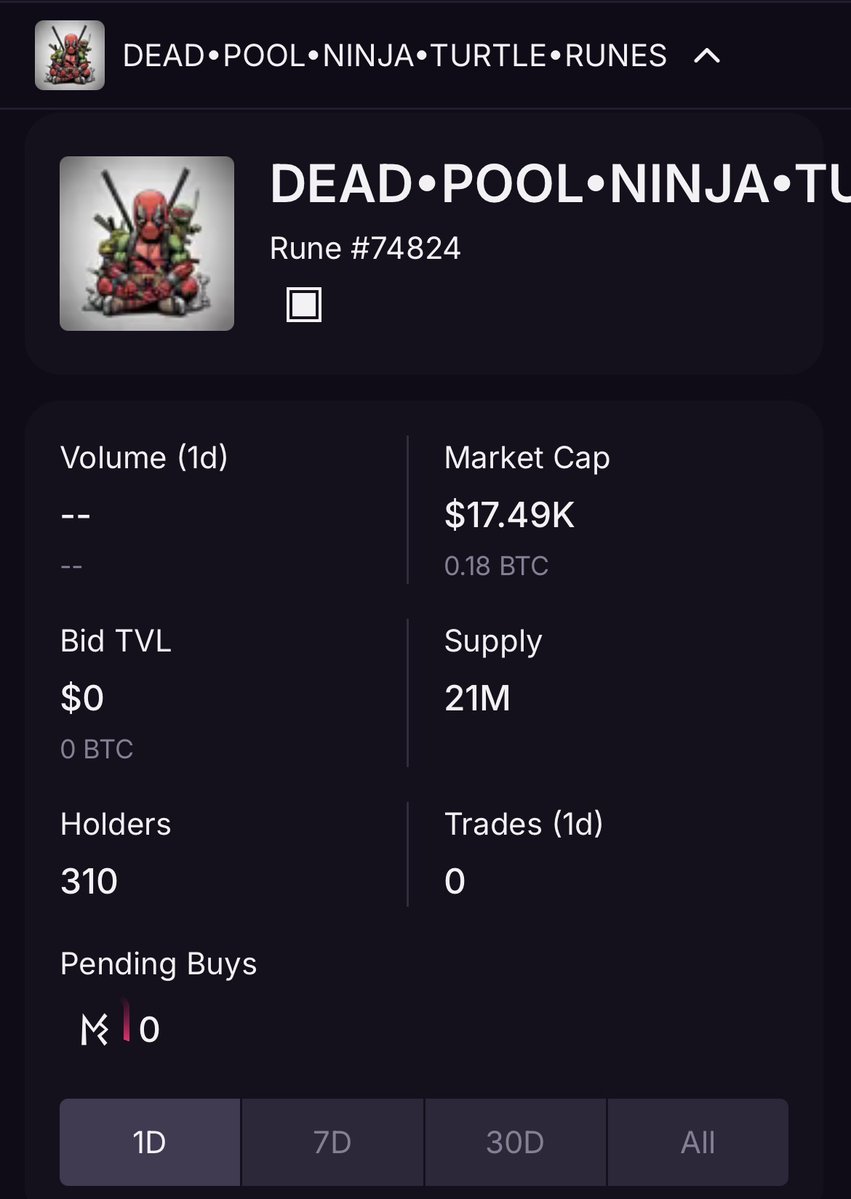The image size is (851, 1199).
Task: Switch to the 30D time range
Action: tap(515, 1142)
